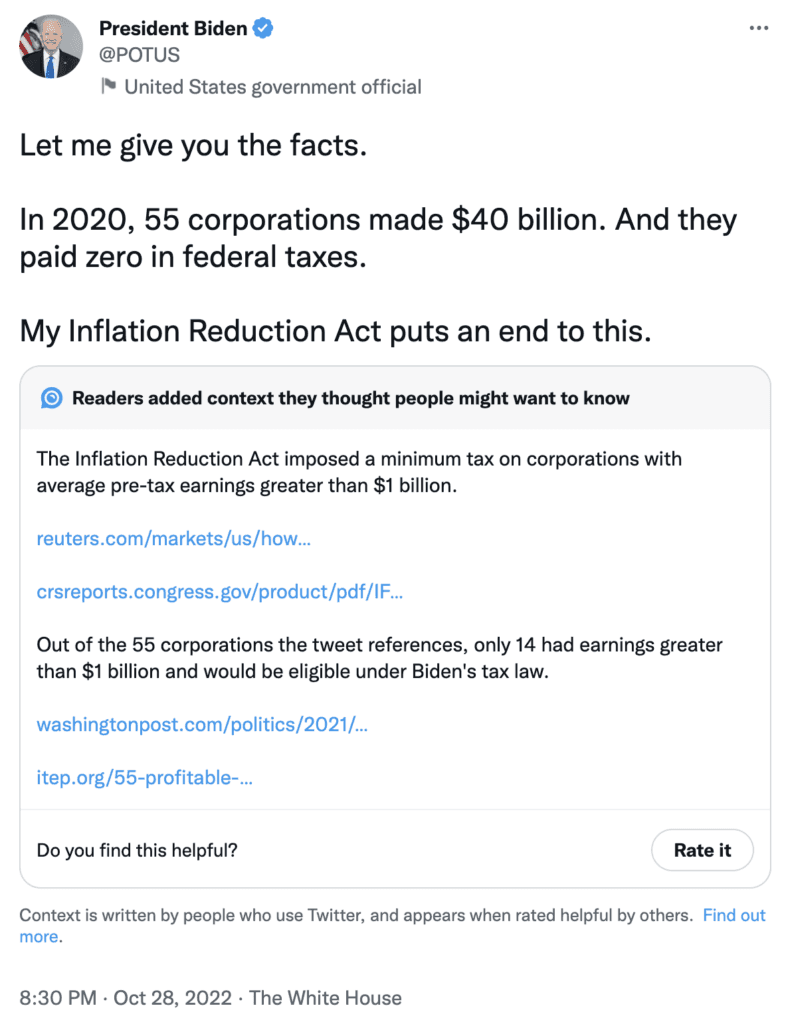Open President Biden's profile picture
The height and width of the screenshot is (1024, 788).
tap(51, 47)
